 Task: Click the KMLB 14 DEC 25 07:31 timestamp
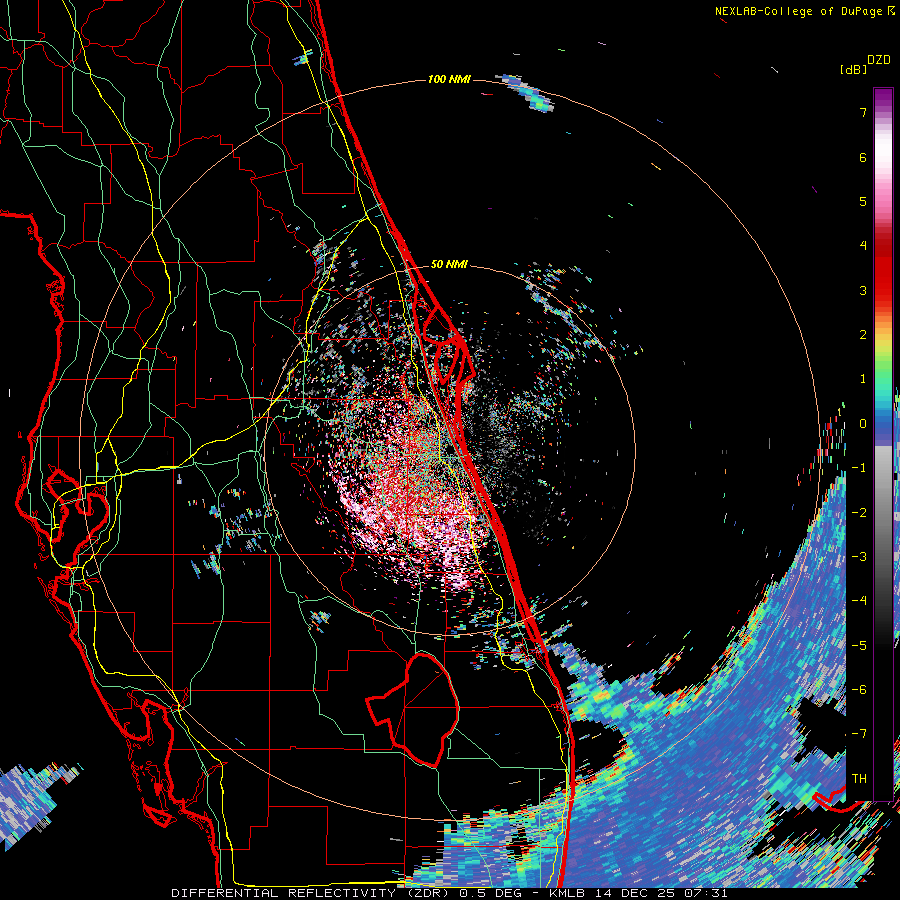[x=638, y=893]
